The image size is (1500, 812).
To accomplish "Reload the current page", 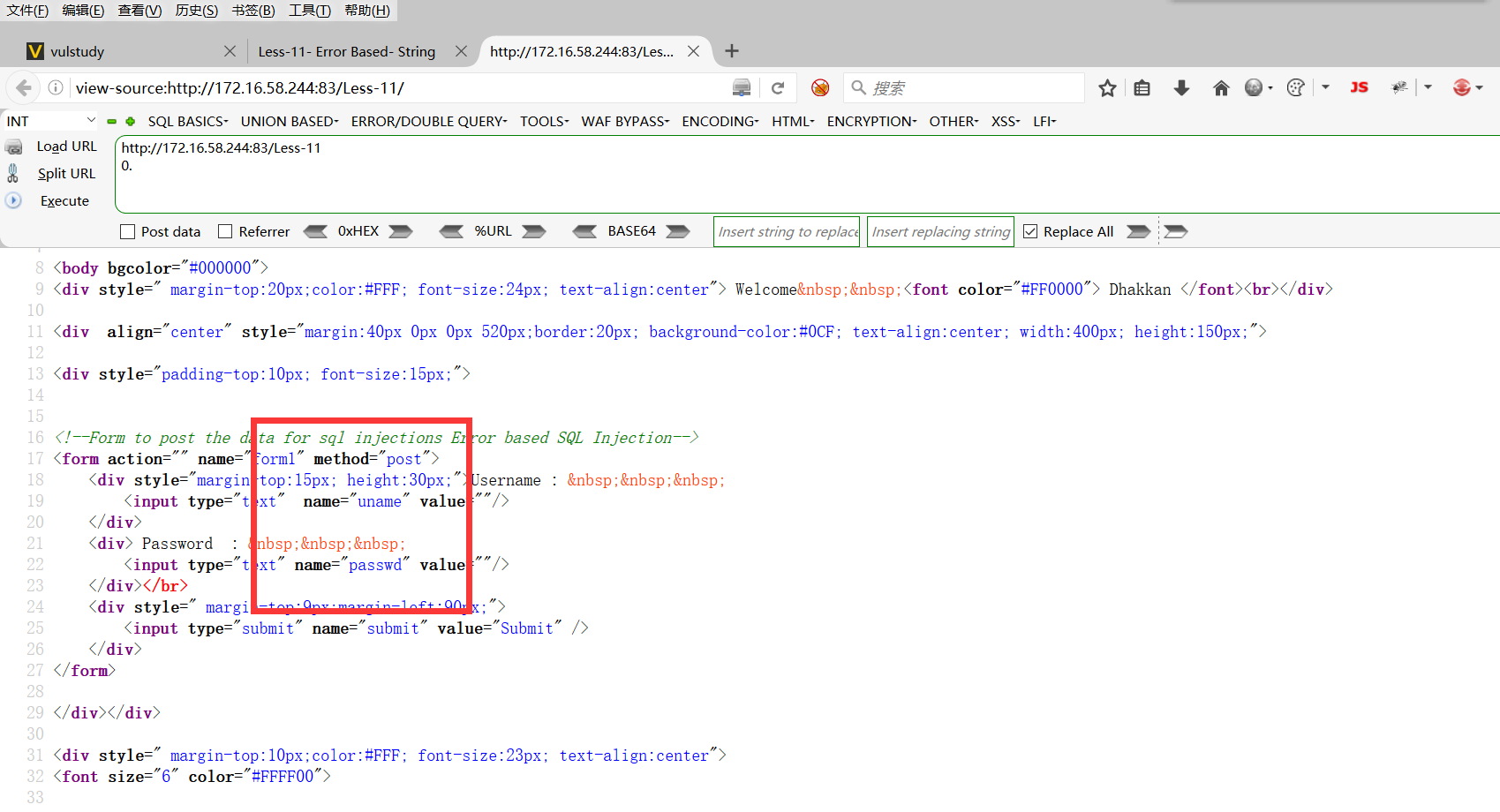I will point(778,87).
